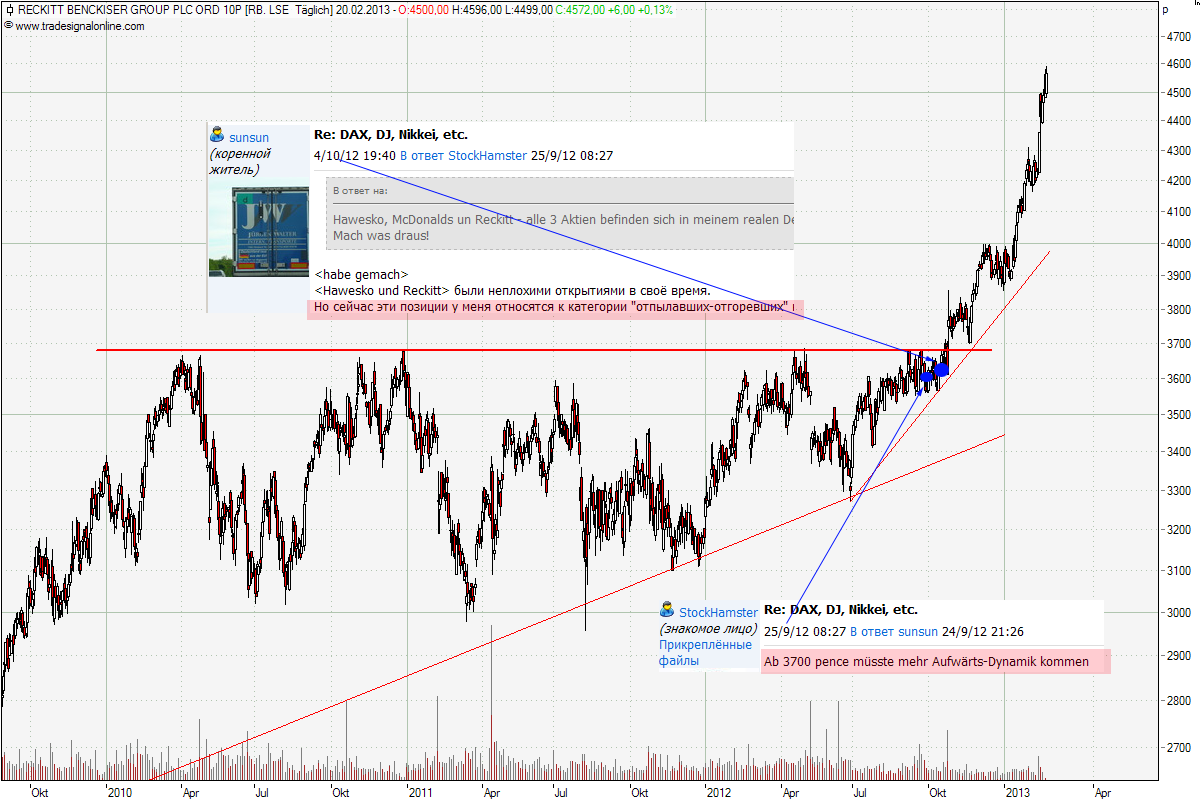The height and width of the screenshot is (800, 1200).
Task: Click the StockHamster user avatar icon
Action: [x=667, y=610]
